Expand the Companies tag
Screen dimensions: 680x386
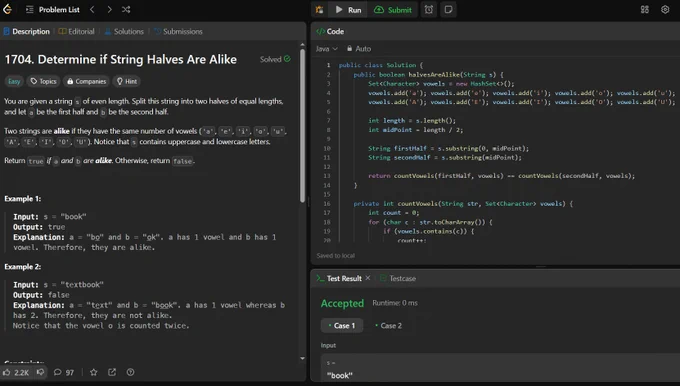pos(86,81)
